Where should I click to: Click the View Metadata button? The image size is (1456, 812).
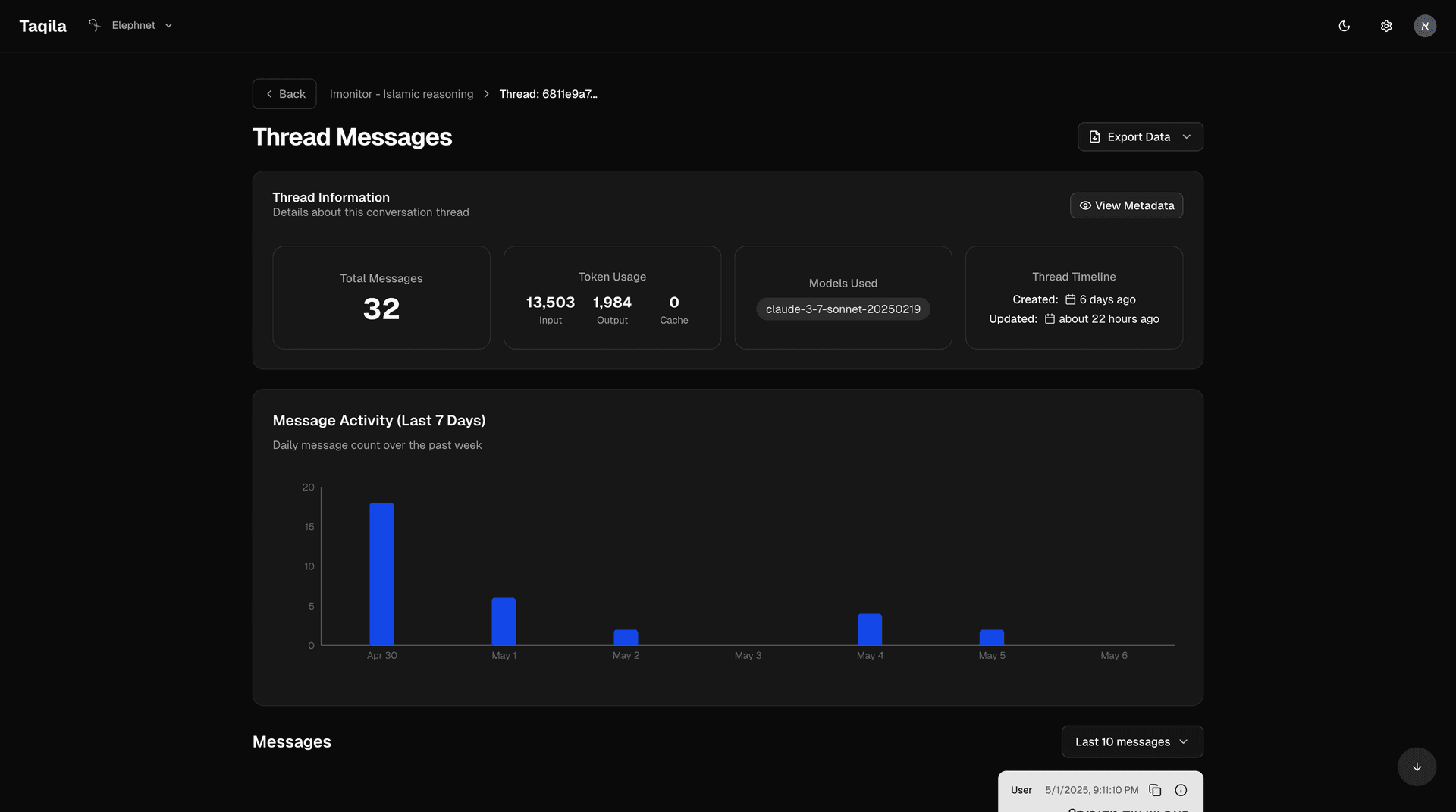[1126, 205]
